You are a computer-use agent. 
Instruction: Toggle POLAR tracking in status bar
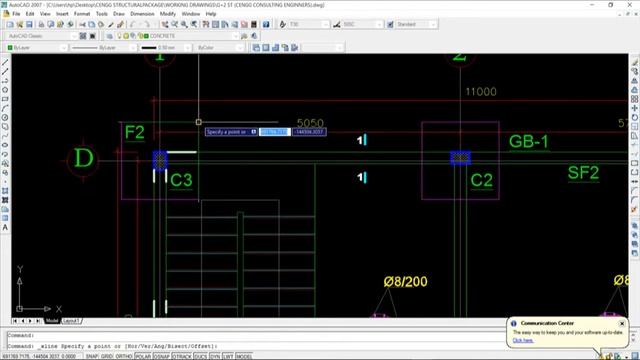pos(143,356)
